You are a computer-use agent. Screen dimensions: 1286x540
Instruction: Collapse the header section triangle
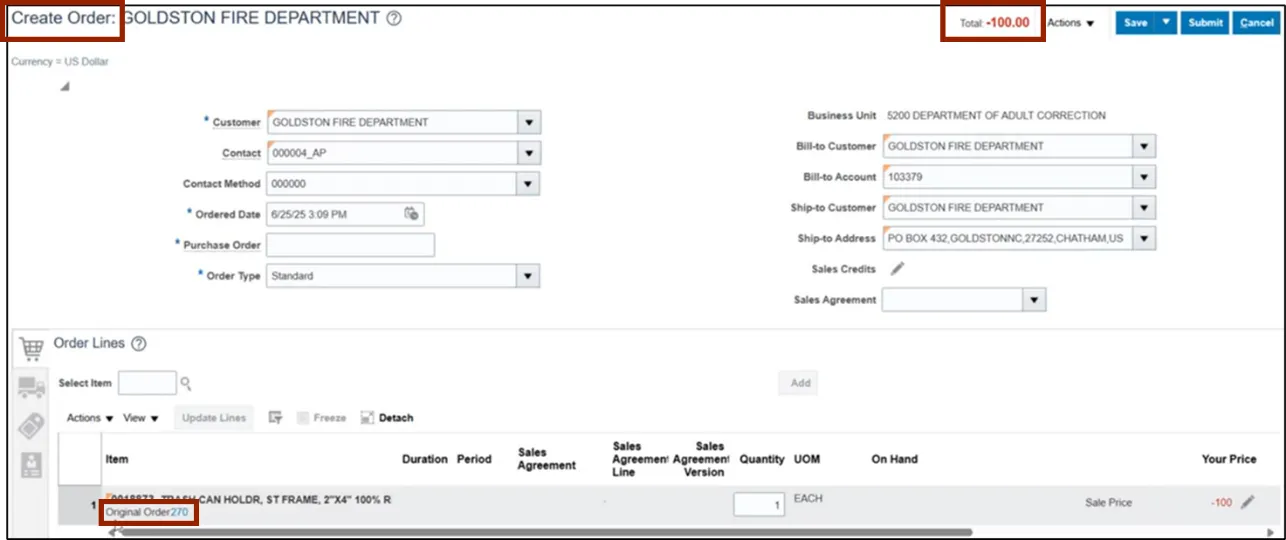[65, 87]
